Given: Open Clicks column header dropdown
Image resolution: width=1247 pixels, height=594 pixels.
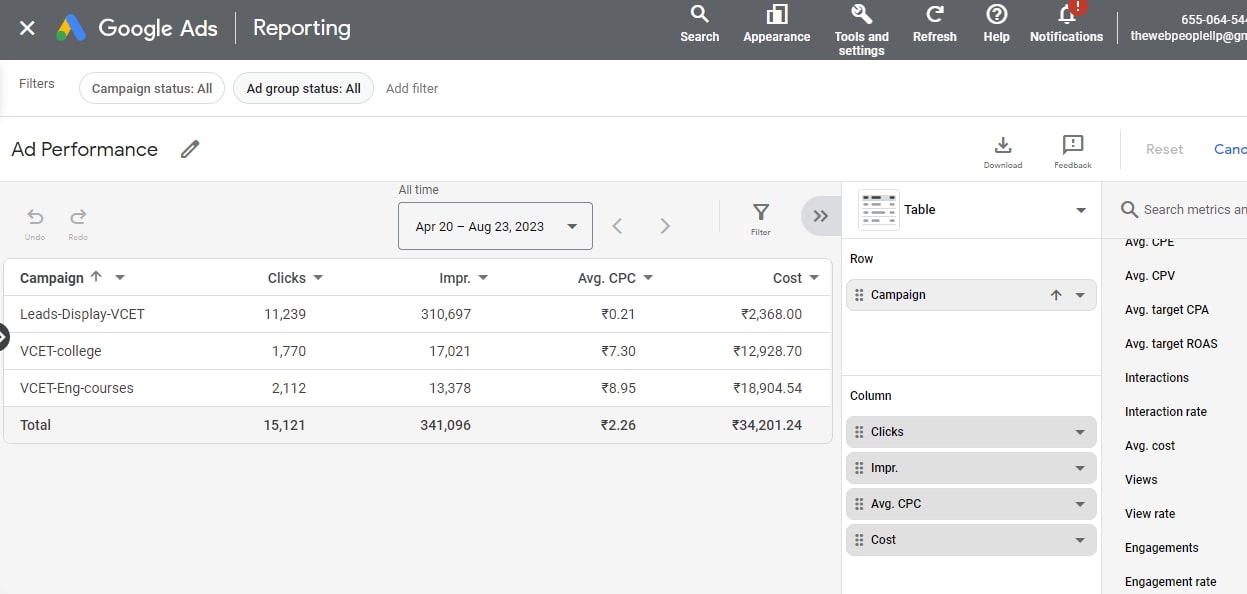Looking at the screenshot, I should point(318,278).
